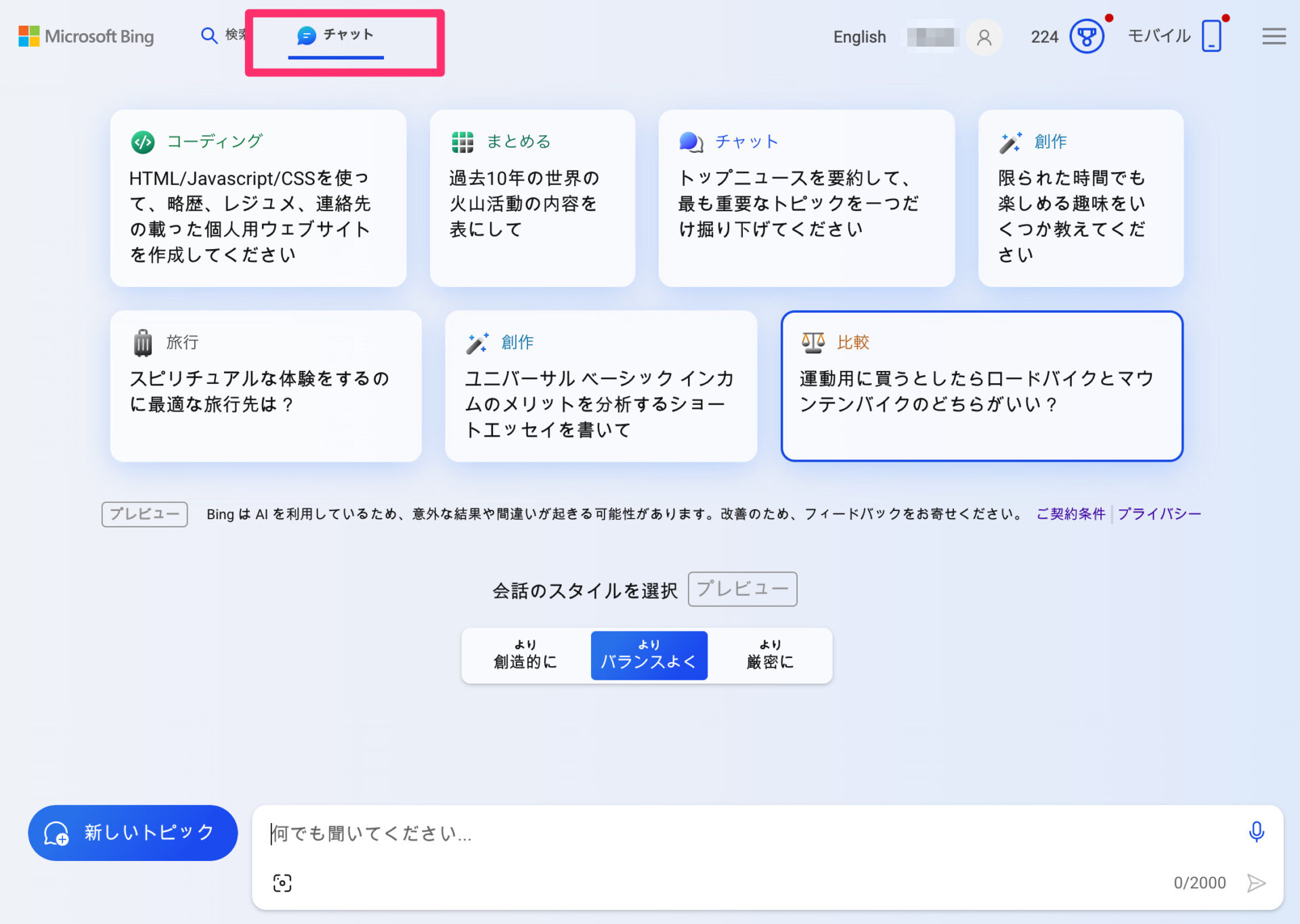Click the send arrow icon
Image resolution: width=1300 pixels, height=924 pixels.
coord(1256,883)
